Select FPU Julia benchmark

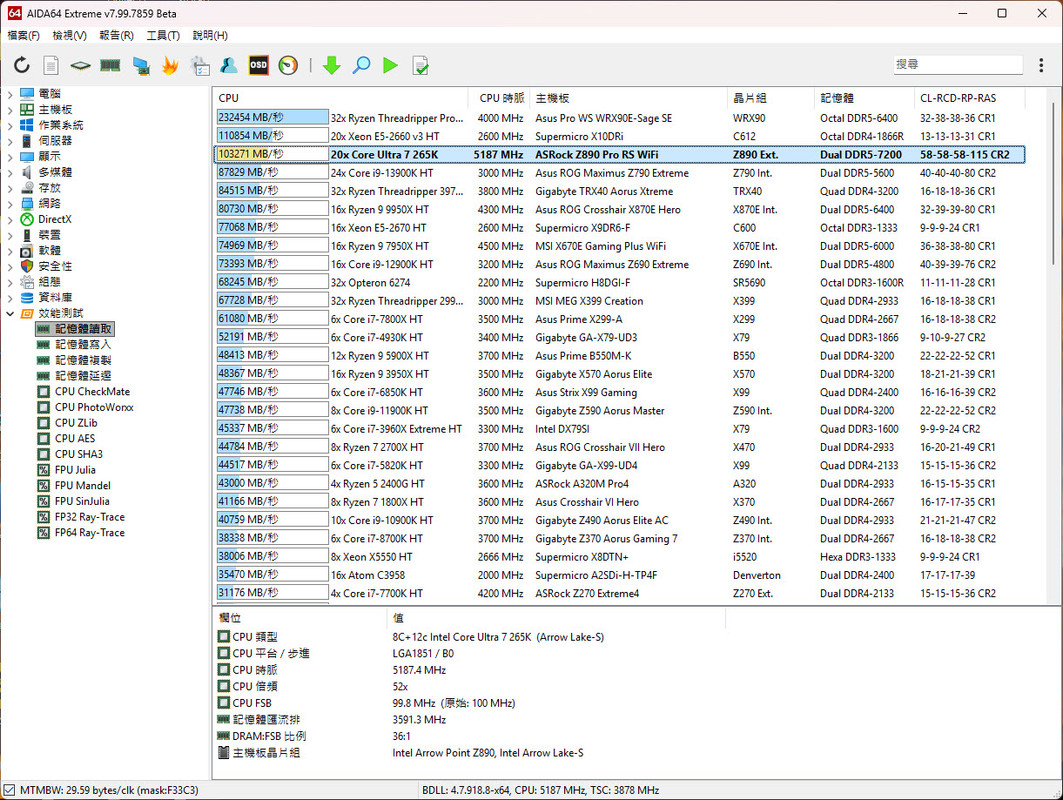click(x=66, y=469)
